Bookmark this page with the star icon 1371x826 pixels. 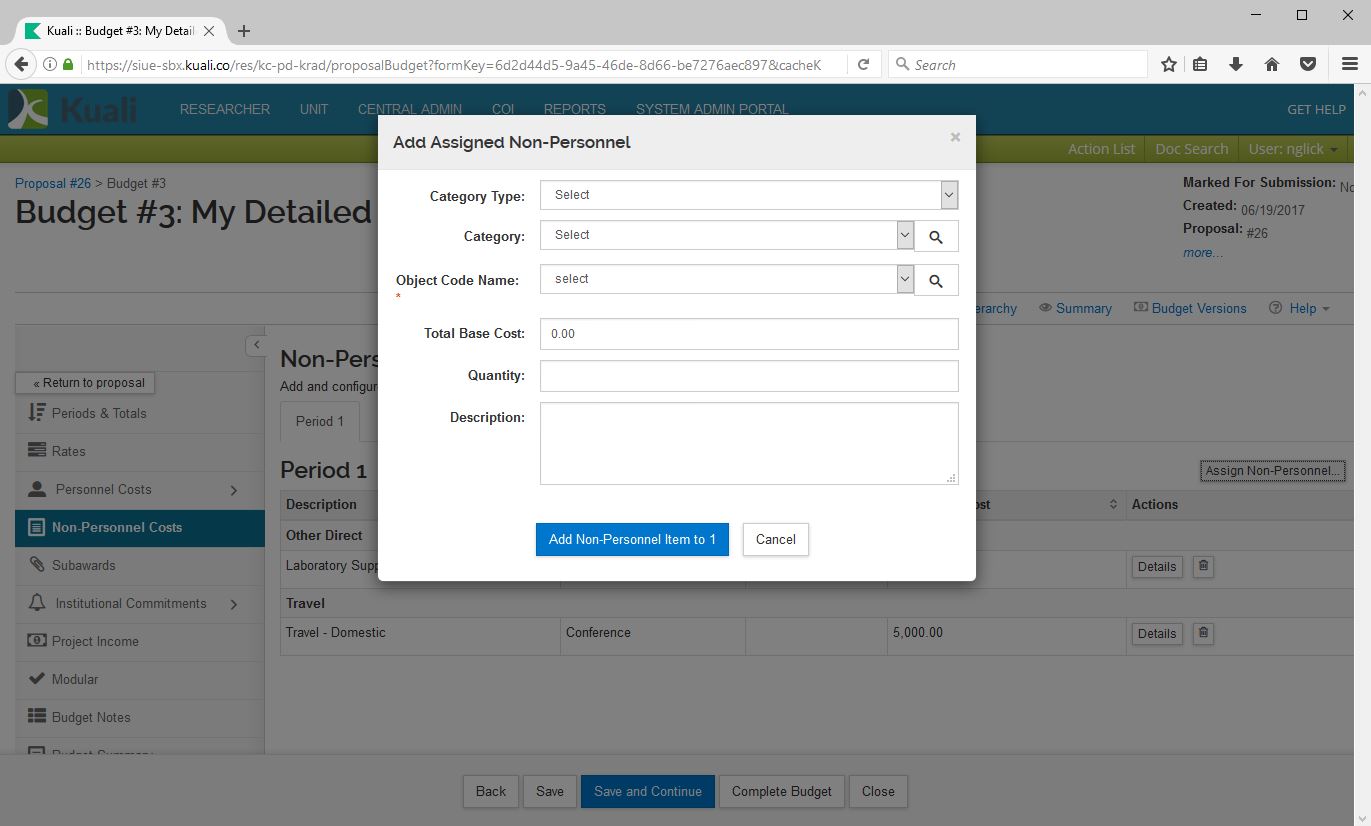1168,64
